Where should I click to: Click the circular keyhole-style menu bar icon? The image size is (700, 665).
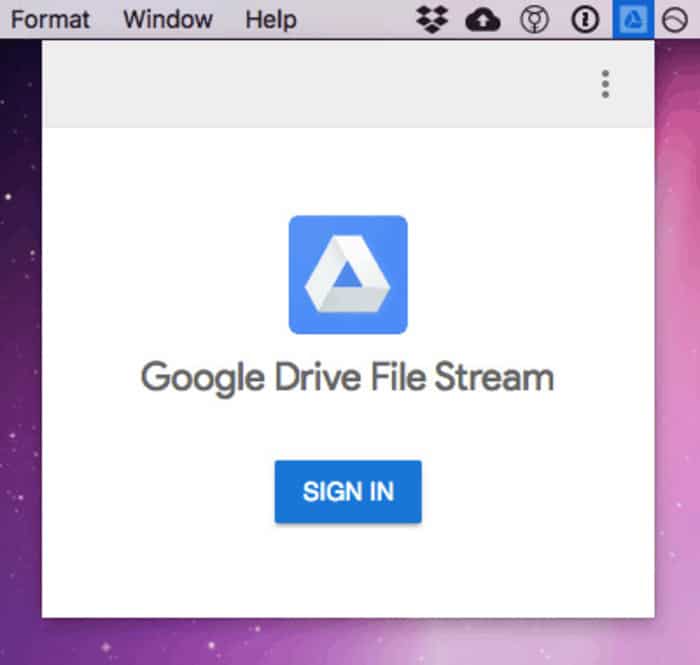tap(534, 20)
